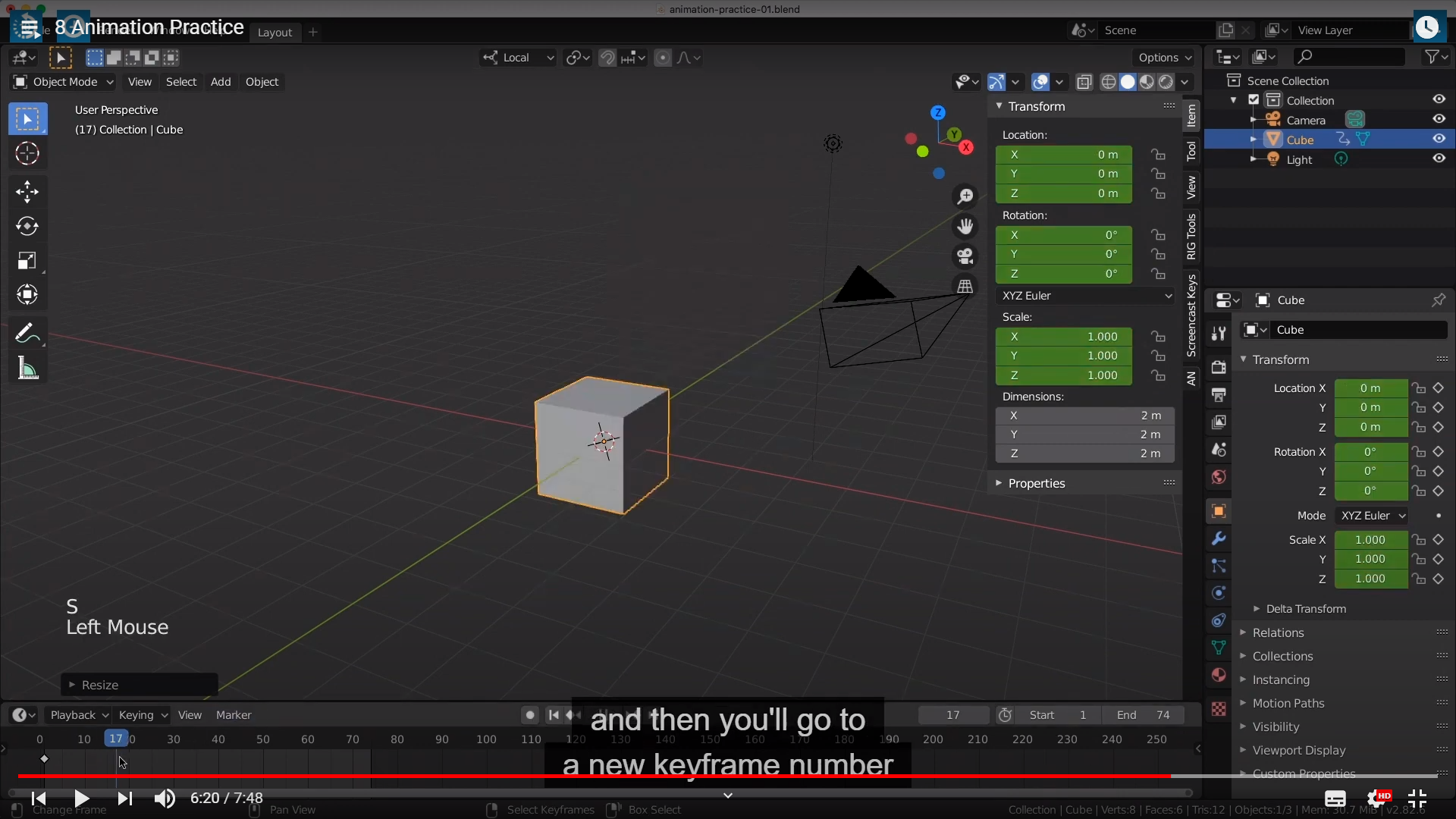Expand the Delta Transform section
The width and height of the screenshot is (1456, 819).
tap(1305, 609)
